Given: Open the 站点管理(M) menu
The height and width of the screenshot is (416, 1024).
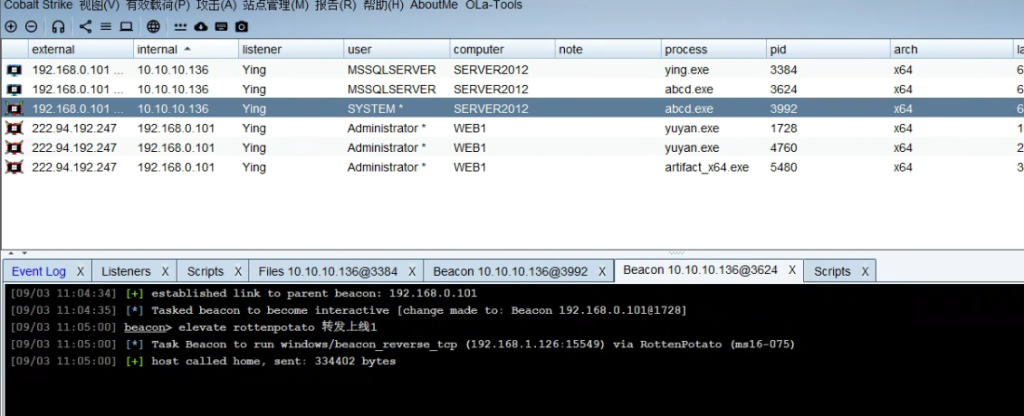Looking at the screenshot, I should pyautogui.click(x=276, y=5).
